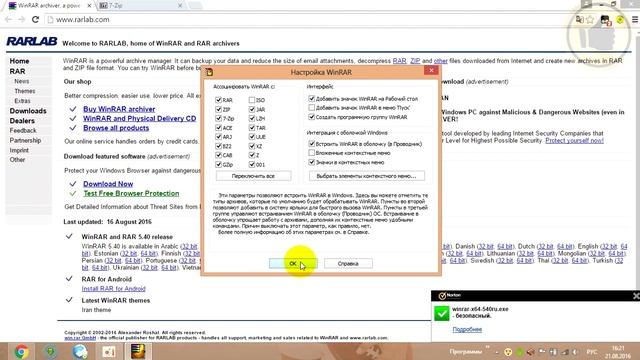This screenshot has height=360, width=640.
Task: Click 'Переключить все' button
Action: (253, 176)
